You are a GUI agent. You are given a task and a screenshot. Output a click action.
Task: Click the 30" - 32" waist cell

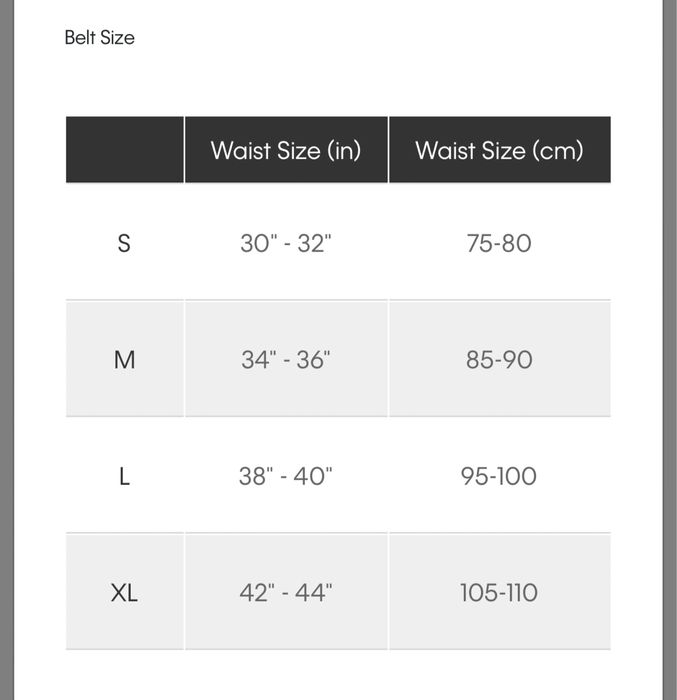(x=286, y=243)
